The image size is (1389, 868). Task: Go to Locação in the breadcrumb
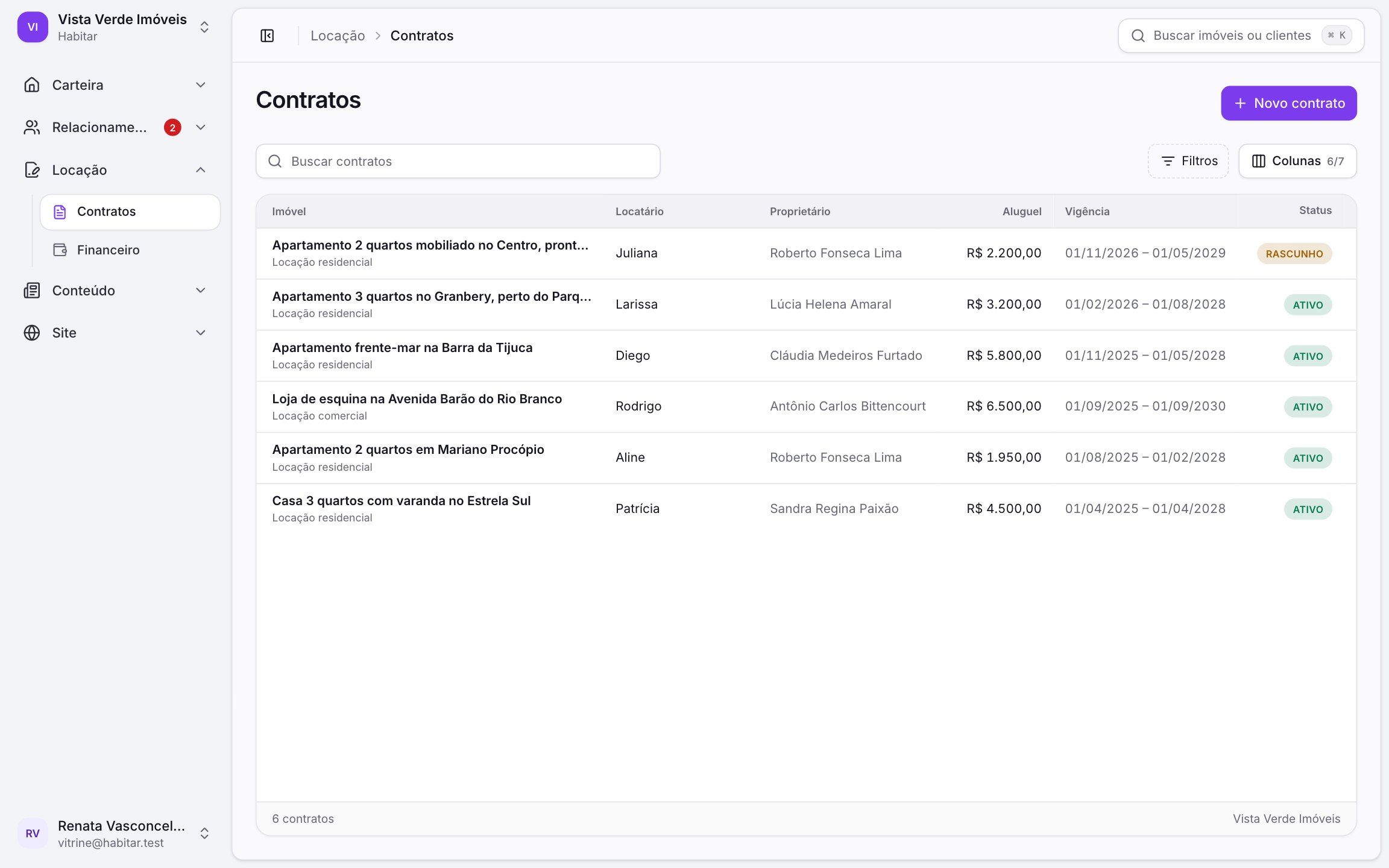(338, 36)
